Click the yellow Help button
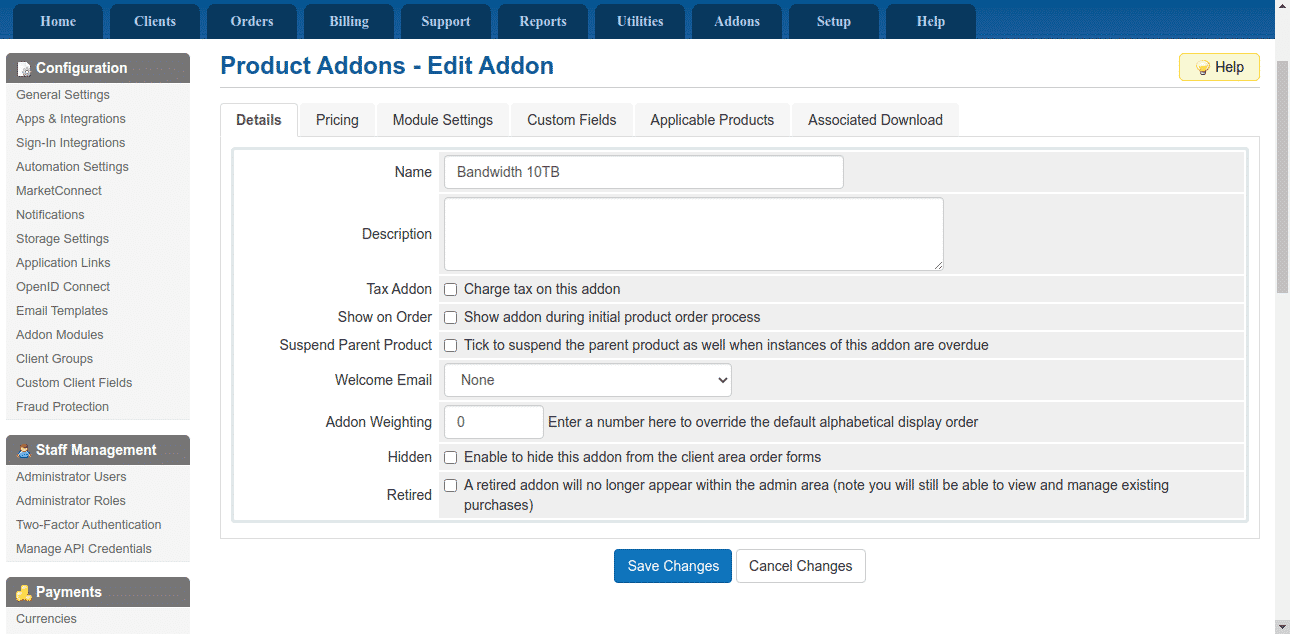 click(x=1219, y=68)
